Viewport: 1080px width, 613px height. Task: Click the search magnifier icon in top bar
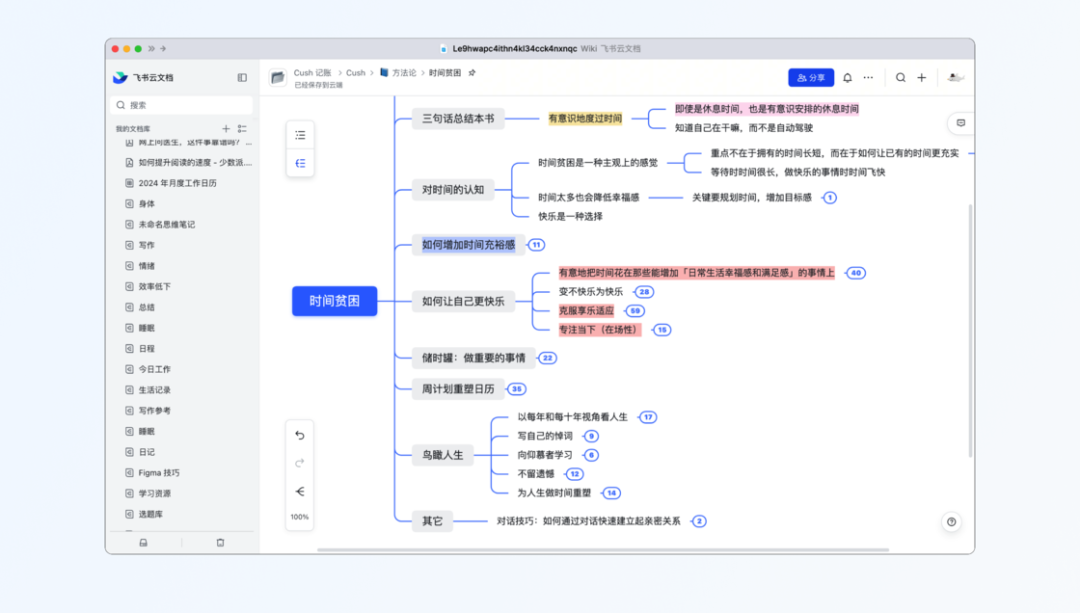click(900, 78)
